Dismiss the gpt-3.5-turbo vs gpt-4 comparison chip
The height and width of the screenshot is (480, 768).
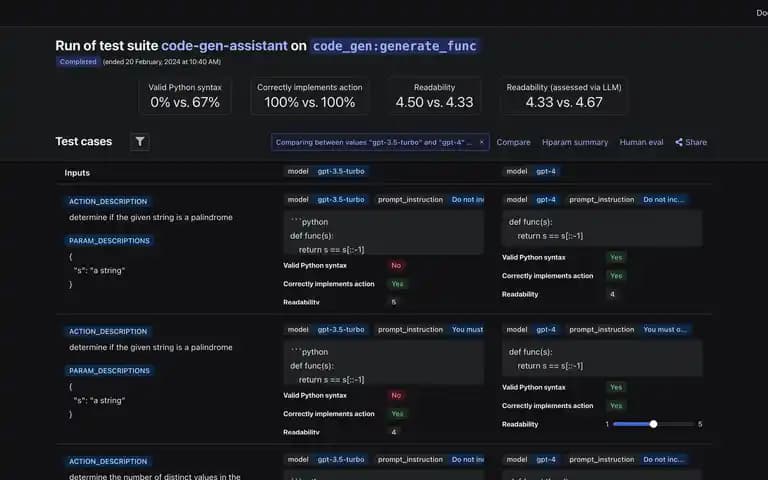(x=481, y=142)
